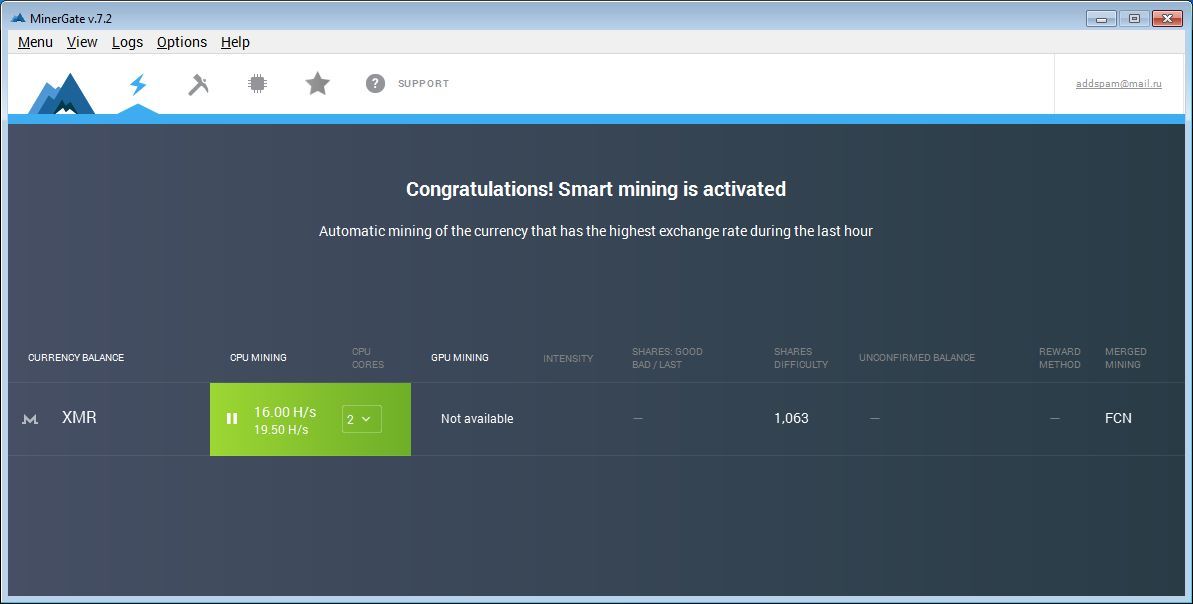Viewport: 1193px width, 604px height.
Task: Click the 1,063 shares difficulty value
Action: 791,418
